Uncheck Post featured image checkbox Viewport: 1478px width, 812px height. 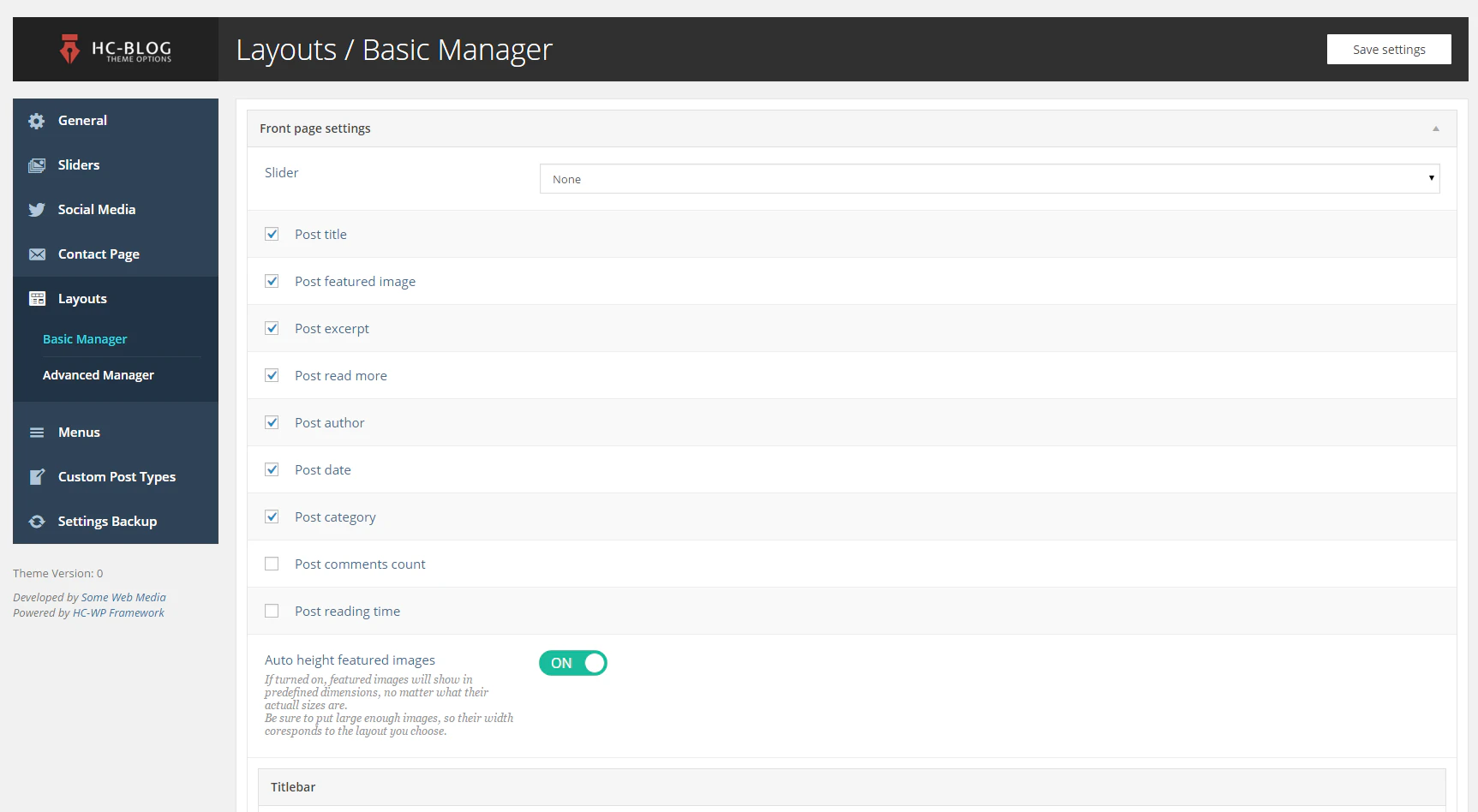[272, 281]
